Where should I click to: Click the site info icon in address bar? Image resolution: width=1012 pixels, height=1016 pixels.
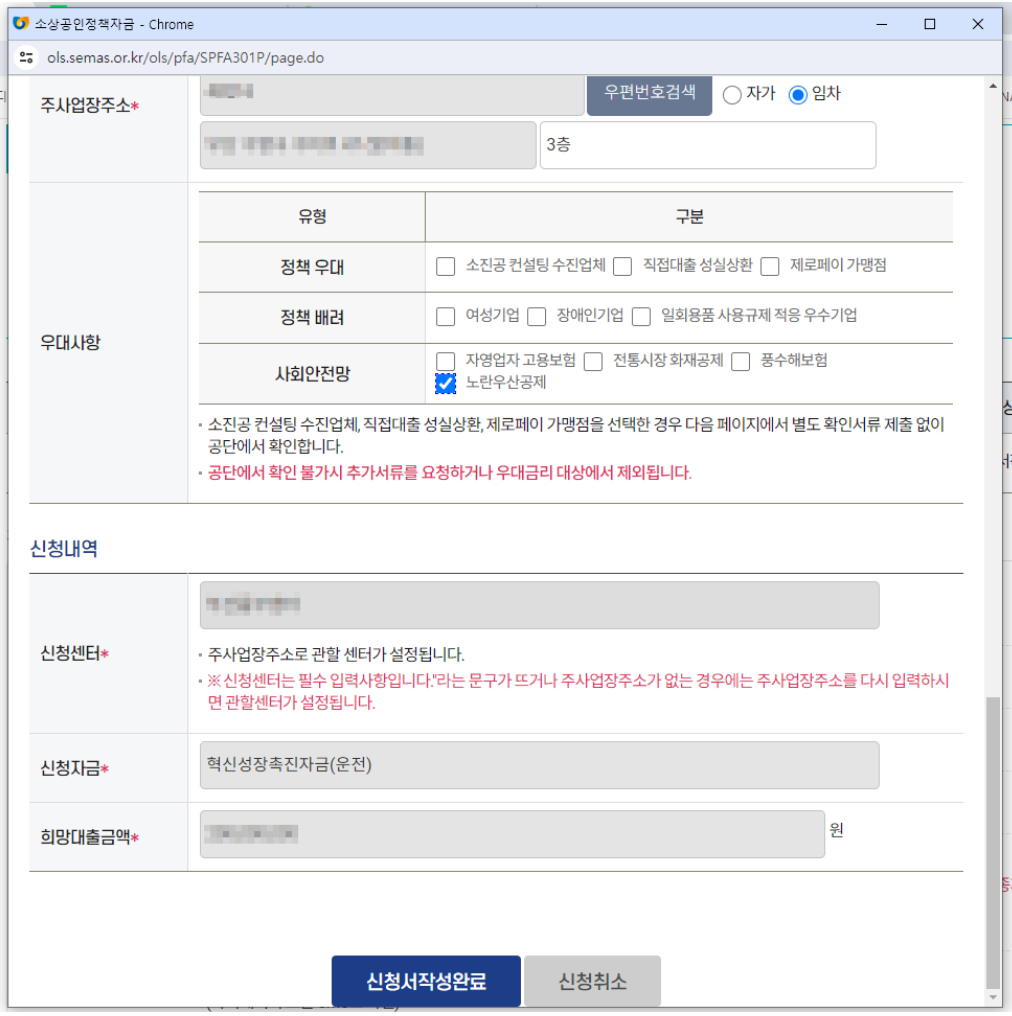(x=27, y=58)
